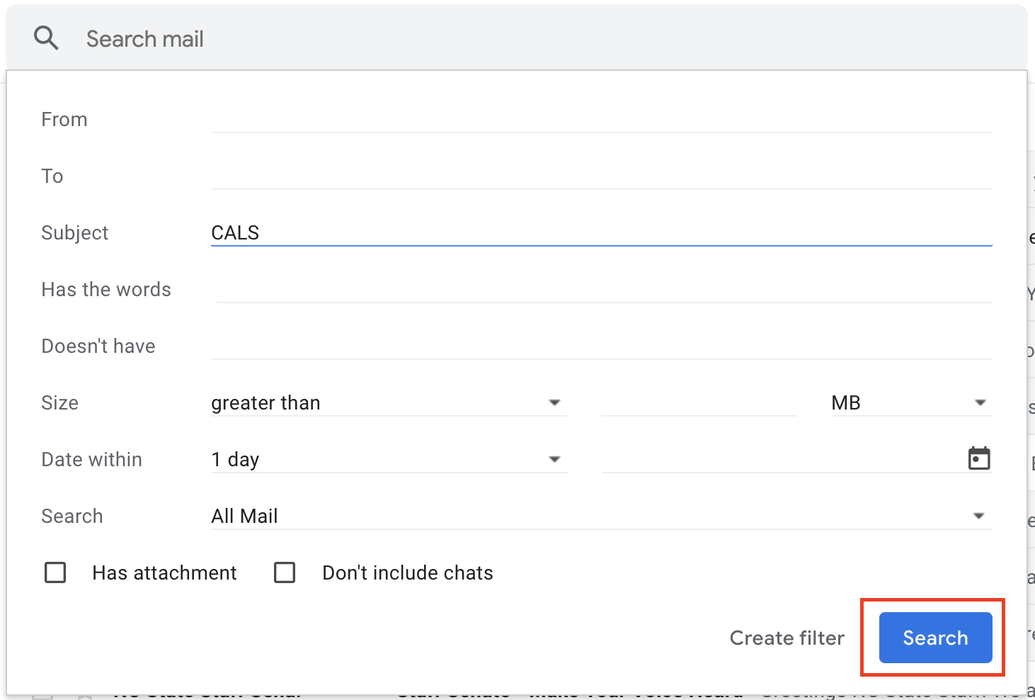The image size is (1035, 700).
Task: Click the size number input field
Action: [x=698, y=403]
